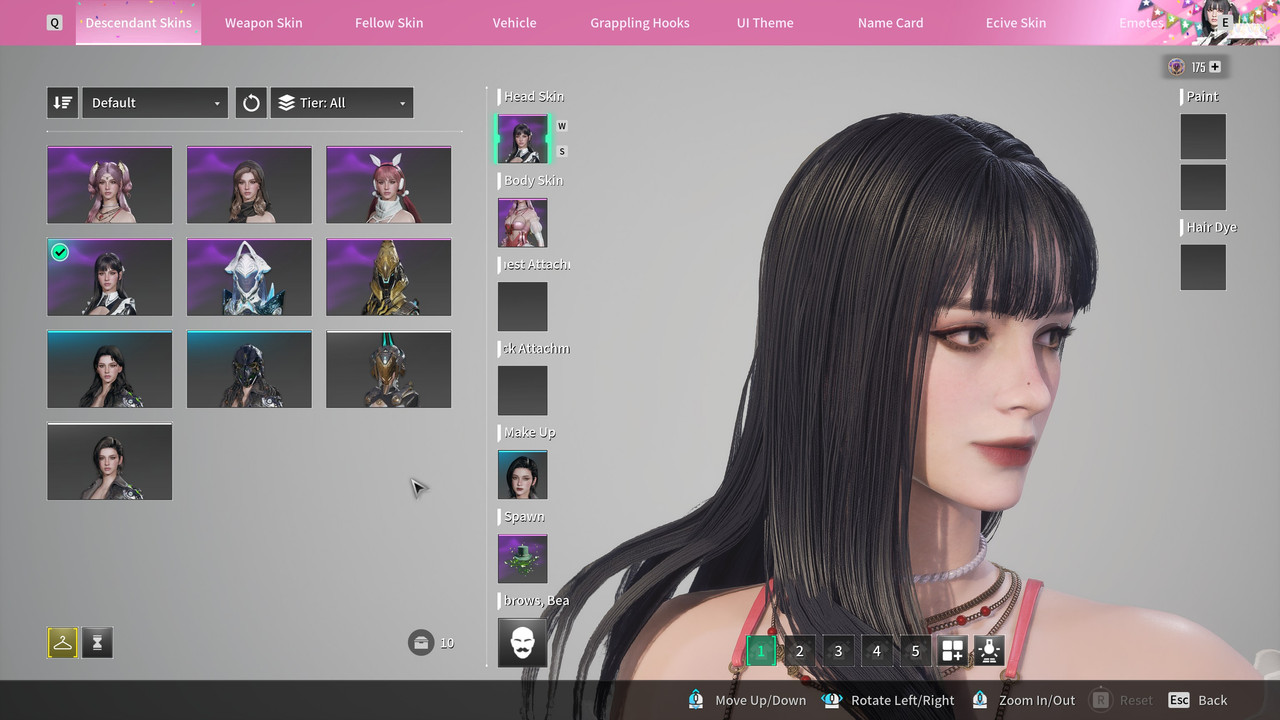This screenshot has height=720, width=1280.
Task: Click the Esc key icon
Action: [x=1179, y=700]
